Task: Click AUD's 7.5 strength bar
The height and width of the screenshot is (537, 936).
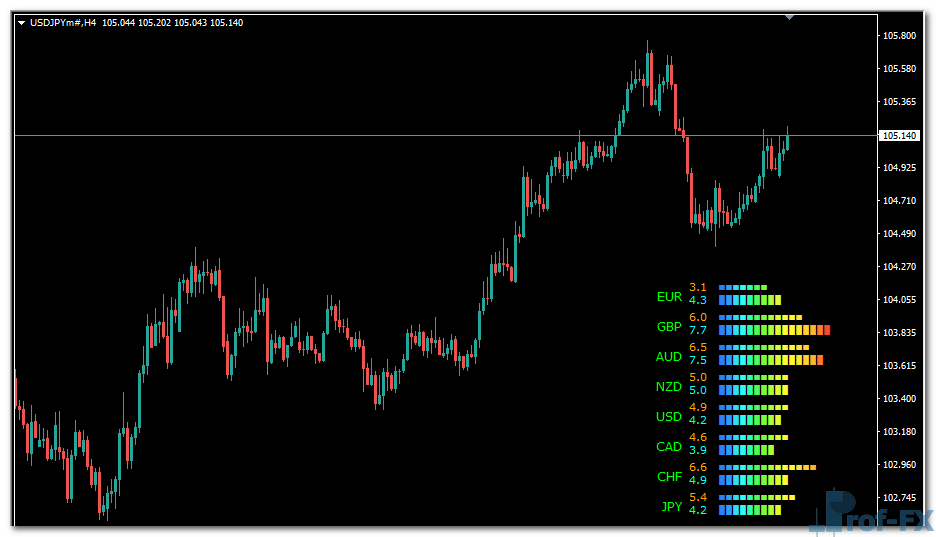Action: [x=771, y=360]
